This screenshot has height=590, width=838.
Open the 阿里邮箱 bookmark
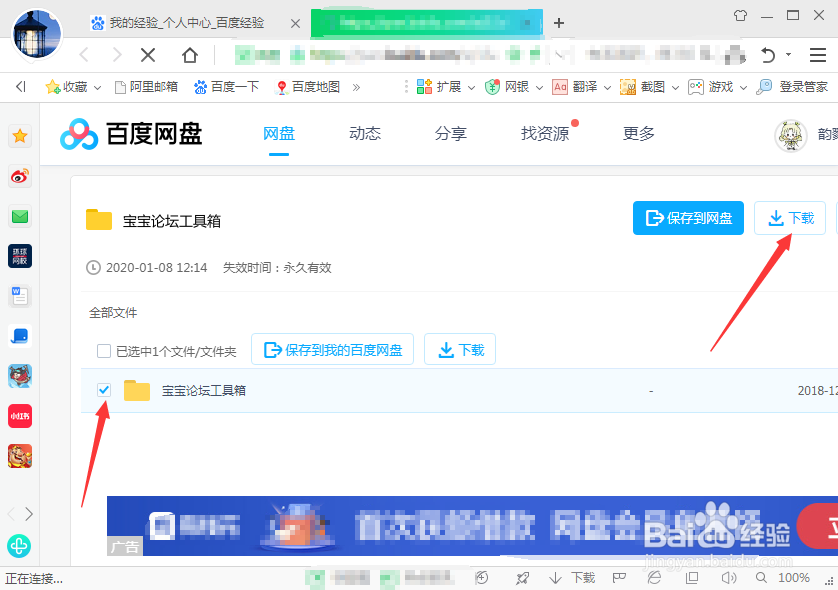(146, 87)
